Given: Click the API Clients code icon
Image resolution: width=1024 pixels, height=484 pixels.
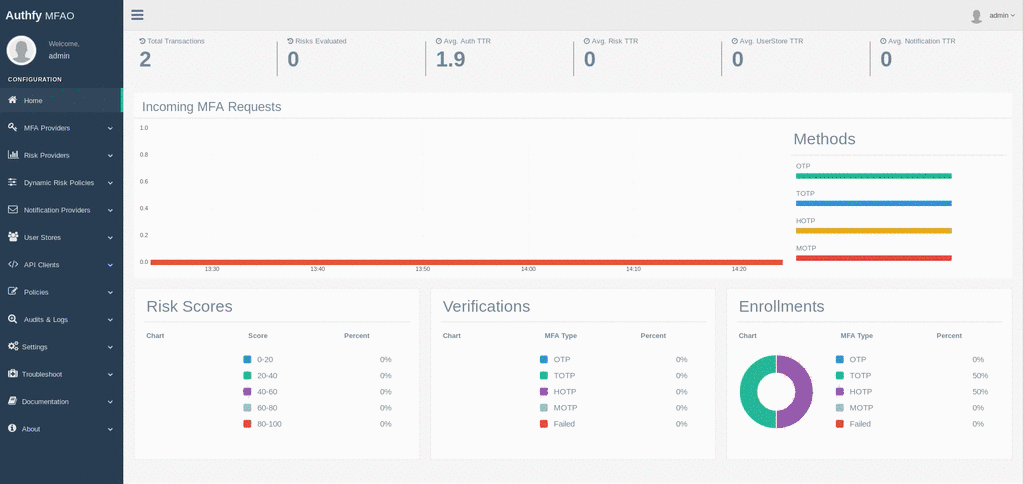Looking at the screenshot, I should click(12, 265).
